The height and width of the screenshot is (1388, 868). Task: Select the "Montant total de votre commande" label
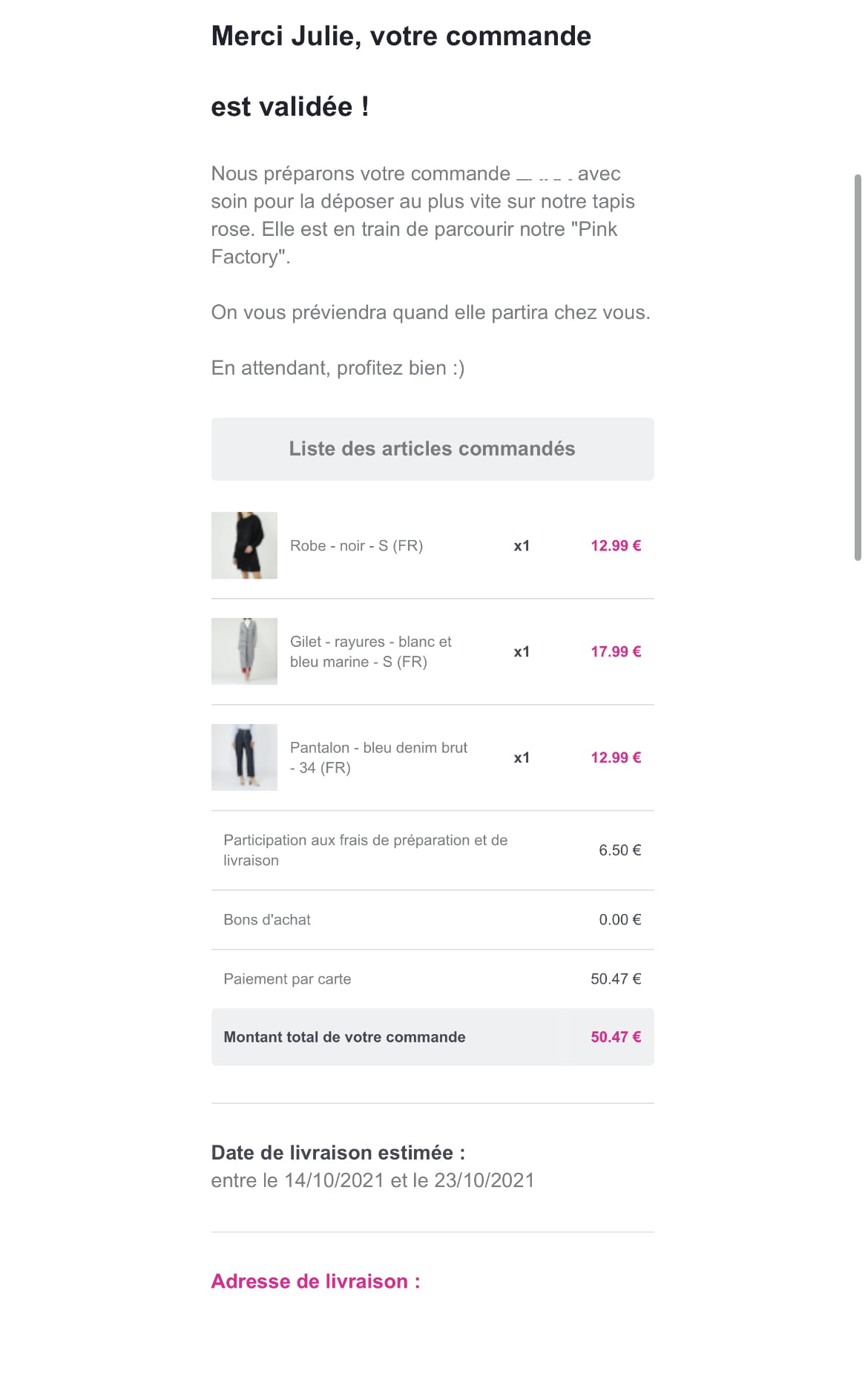coord(344,1037)
